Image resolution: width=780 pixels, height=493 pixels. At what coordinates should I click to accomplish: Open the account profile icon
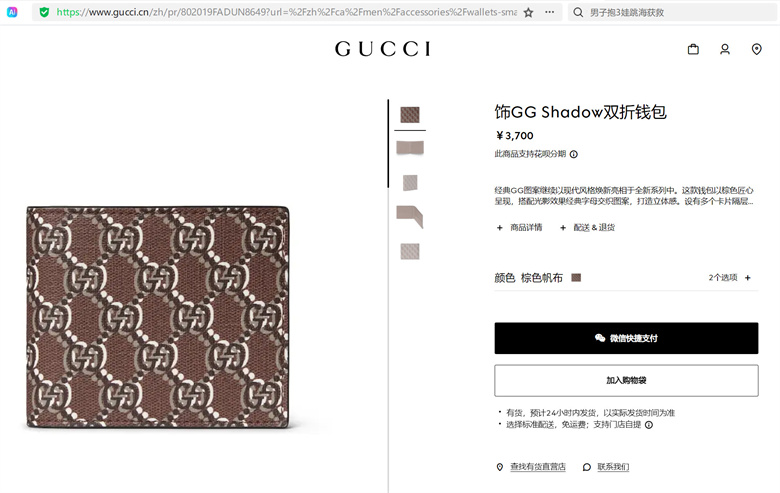click(725, 49)
